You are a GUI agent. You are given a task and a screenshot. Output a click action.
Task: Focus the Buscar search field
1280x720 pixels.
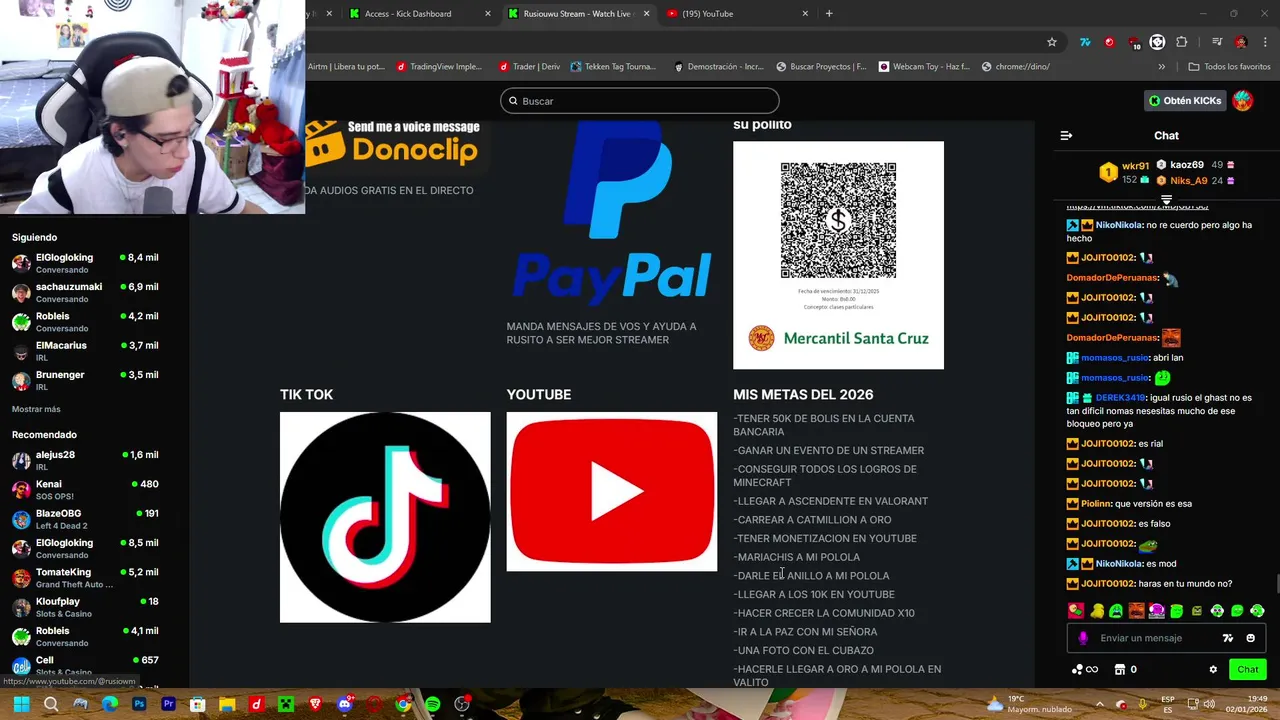tap(640, 101)
